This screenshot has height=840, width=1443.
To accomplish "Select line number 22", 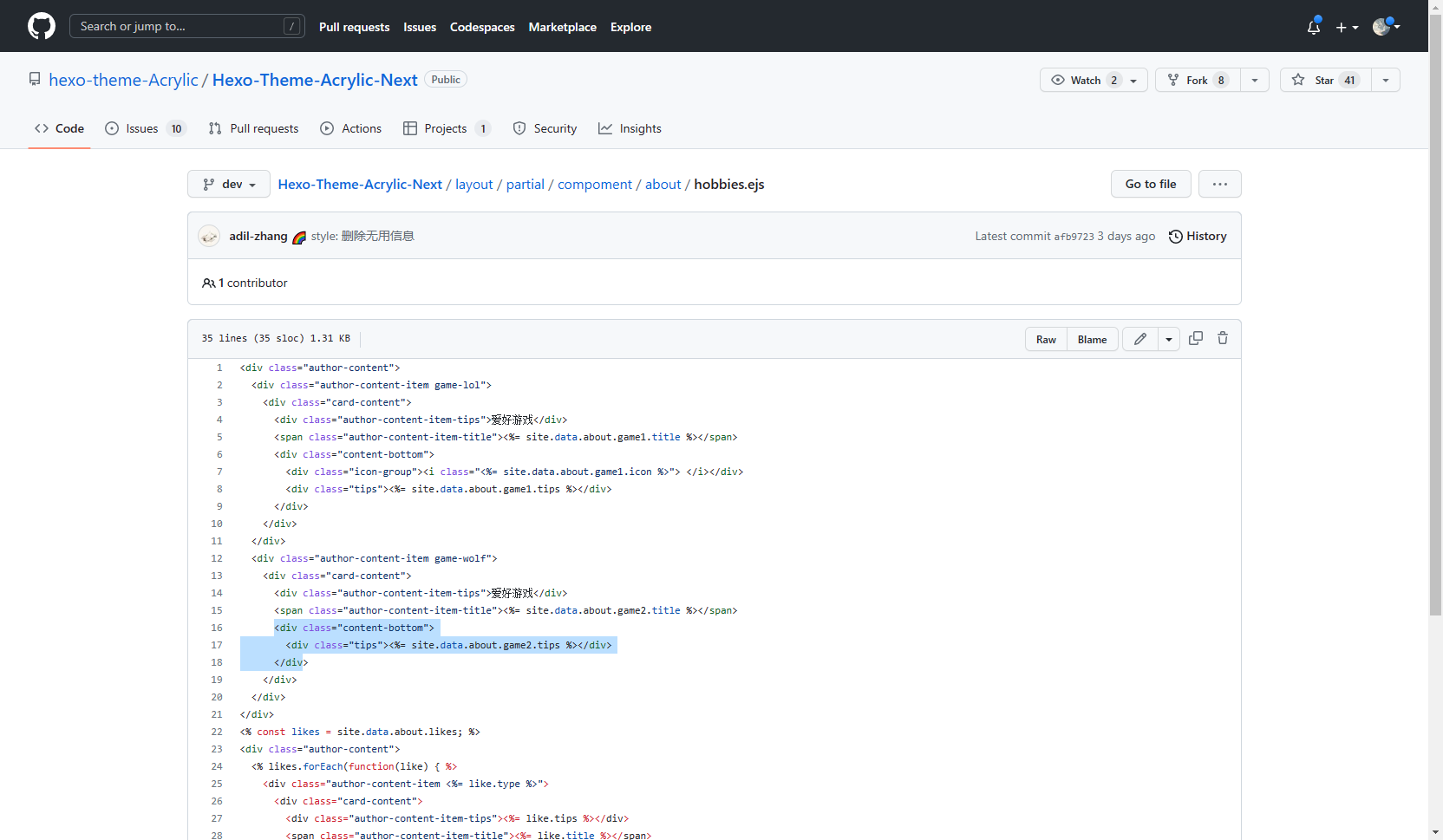I will (217, 732).
